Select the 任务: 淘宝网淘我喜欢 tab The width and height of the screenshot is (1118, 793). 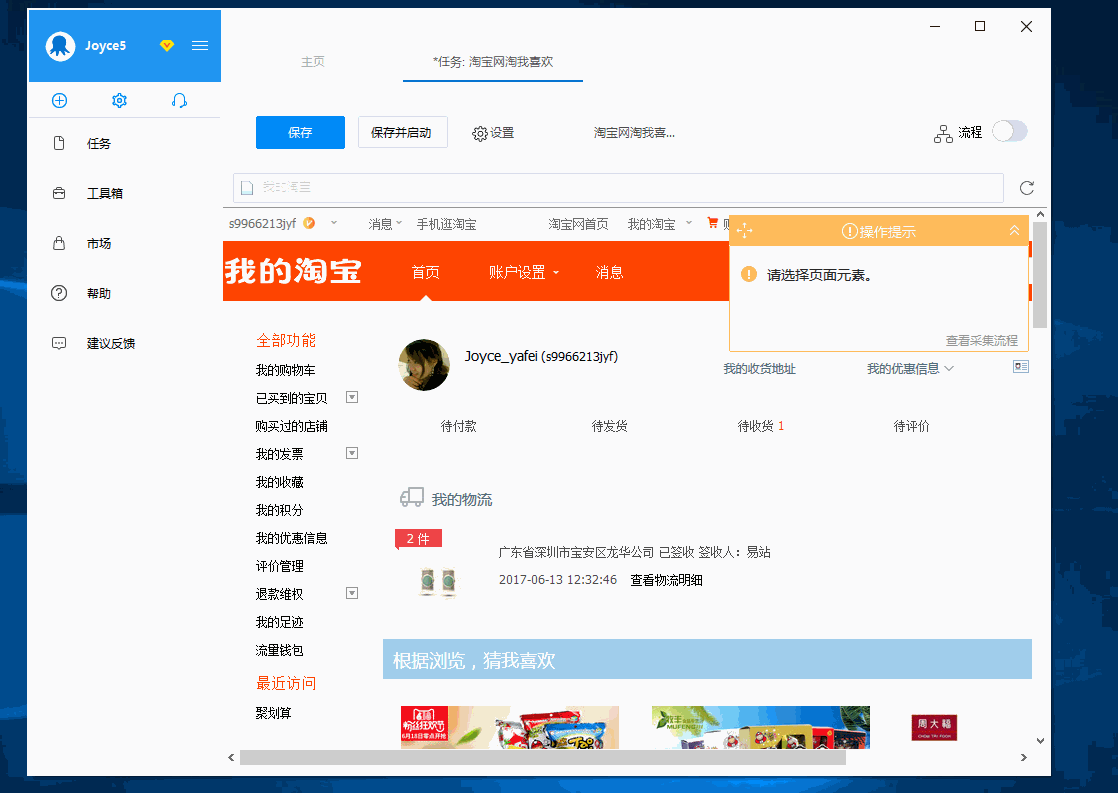point(493,61)
